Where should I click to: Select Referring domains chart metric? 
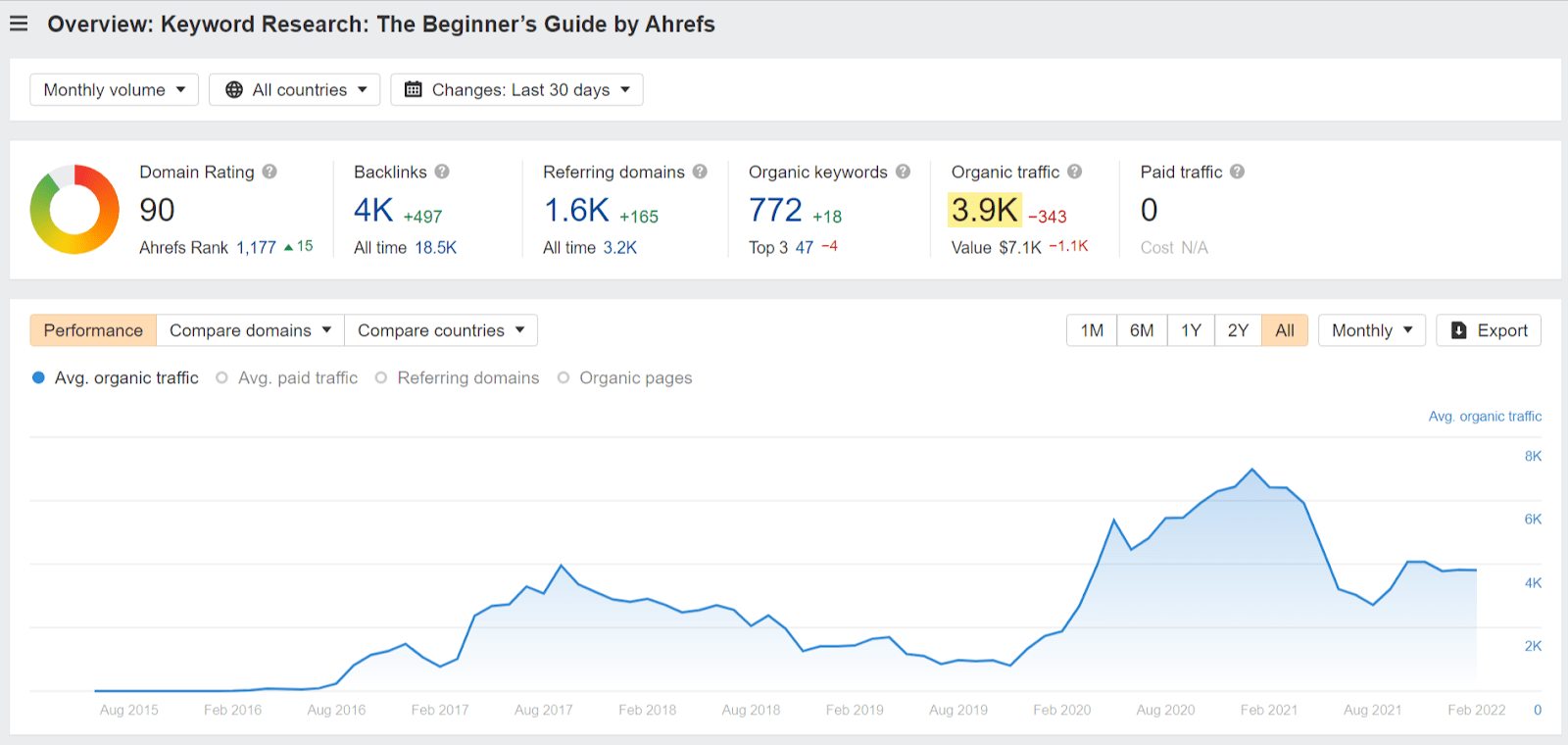click(458, 377)
